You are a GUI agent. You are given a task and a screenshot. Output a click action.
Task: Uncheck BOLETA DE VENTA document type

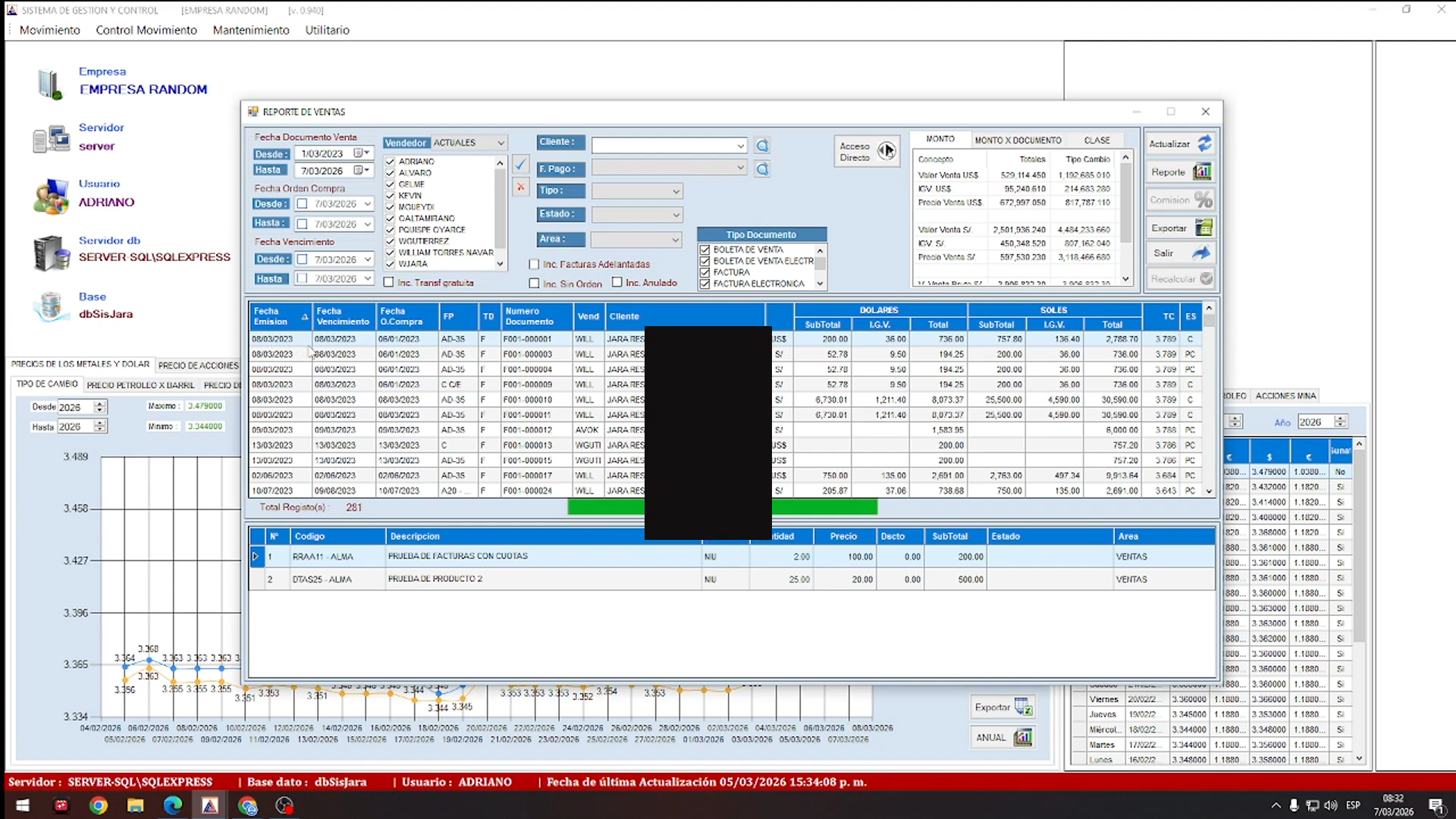coord(705,249)
